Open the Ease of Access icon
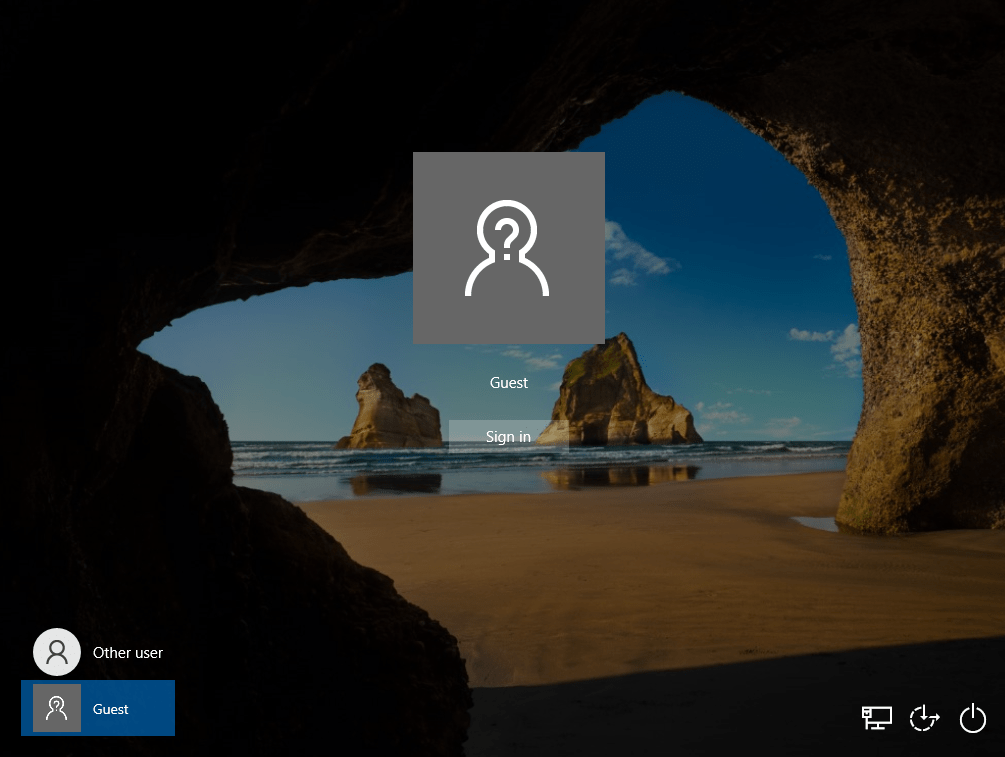1005x757 pixels. point(924,718)
